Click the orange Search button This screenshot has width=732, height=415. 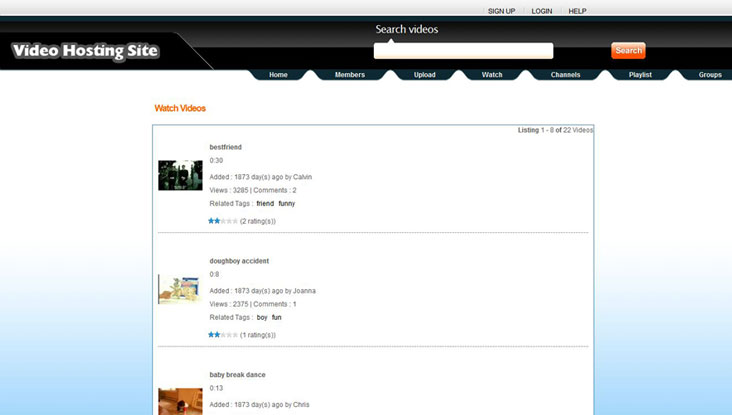[628, 50]
